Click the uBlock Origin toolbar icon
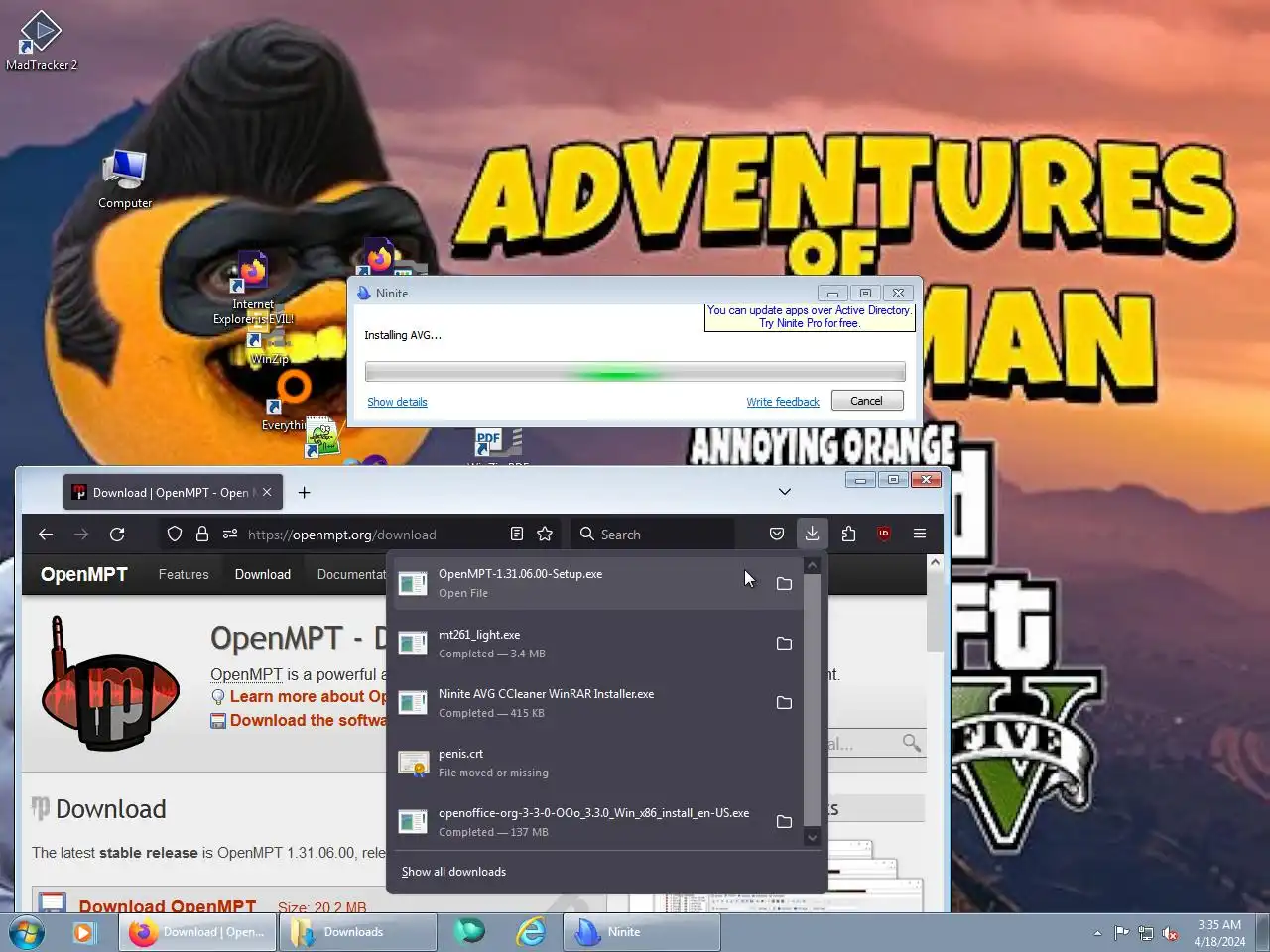 (x=884, y=535)
